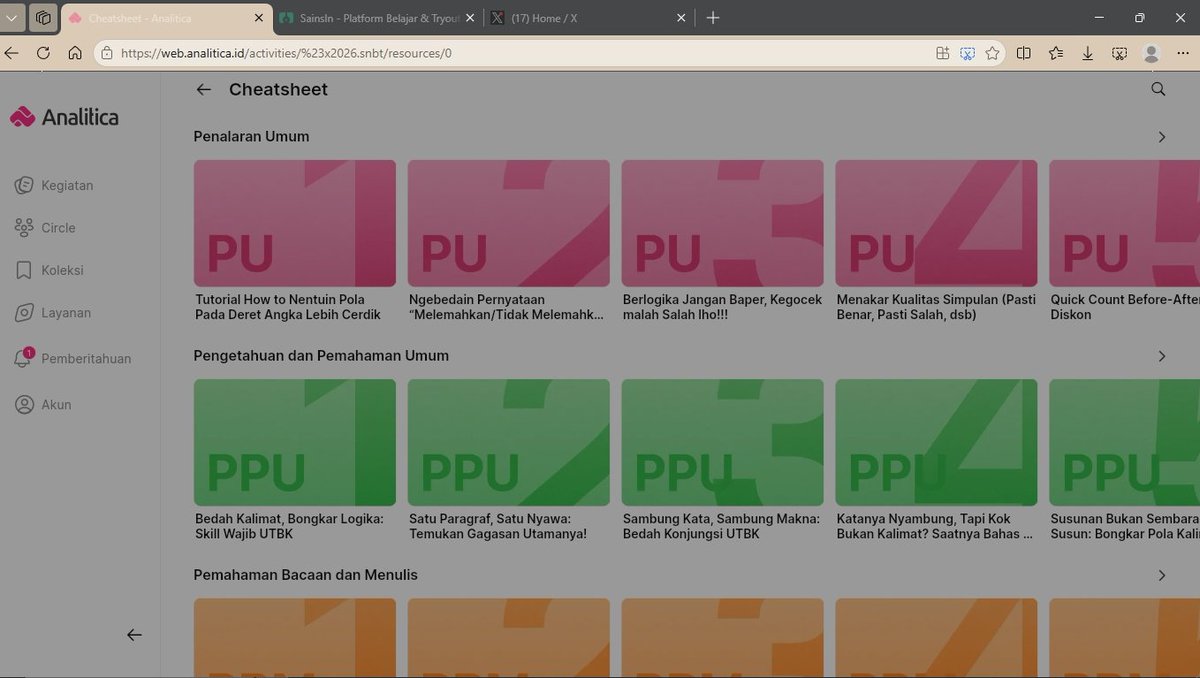Open browser downloads
Screen dimensions: 1200x678
(1088, 53)
